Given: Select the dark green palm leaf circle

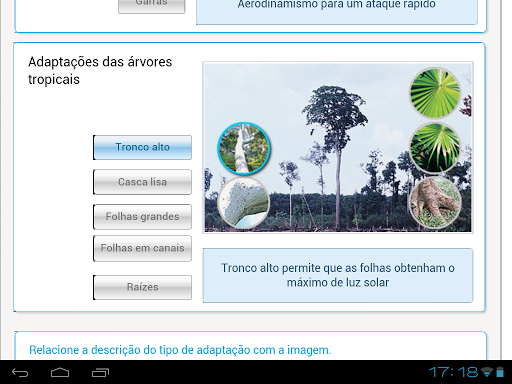Looking at the screenshot, I should coord(435,148).
